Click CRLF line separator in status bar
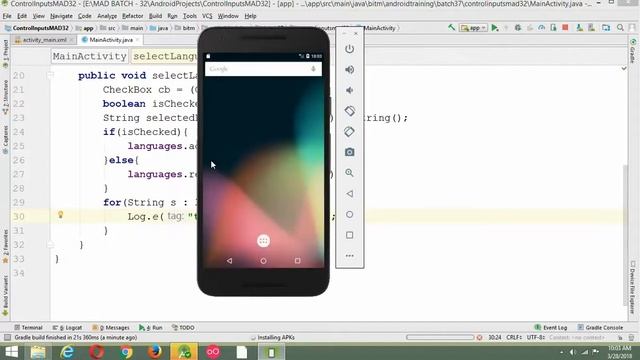 tap(514, 338)
